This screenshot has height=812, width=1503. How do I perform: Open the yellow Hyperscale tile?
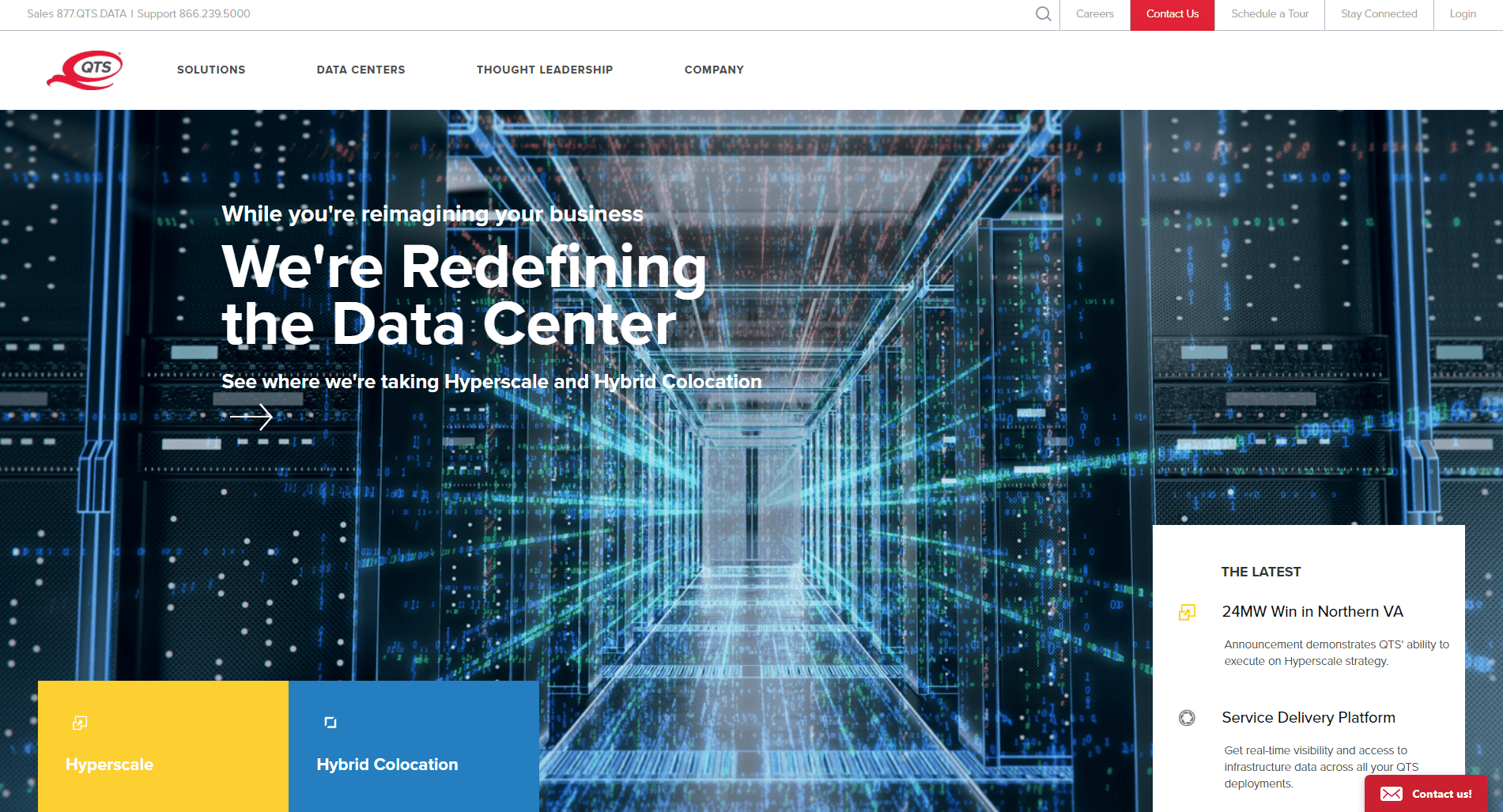(x=163, y=746)
